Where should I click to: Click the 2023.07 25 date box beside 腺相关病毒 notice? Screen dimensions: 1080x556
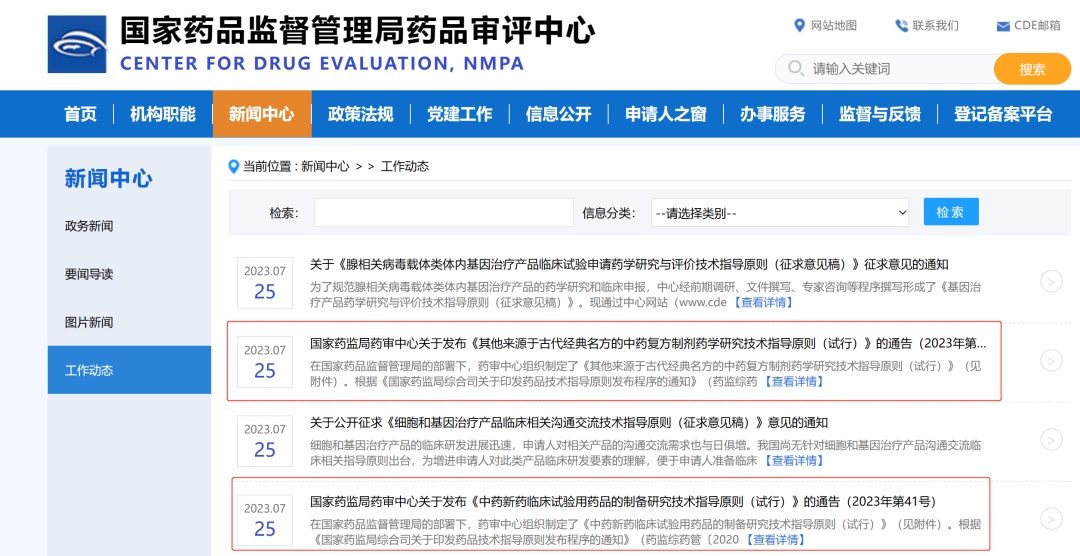[x=264, y=282]
